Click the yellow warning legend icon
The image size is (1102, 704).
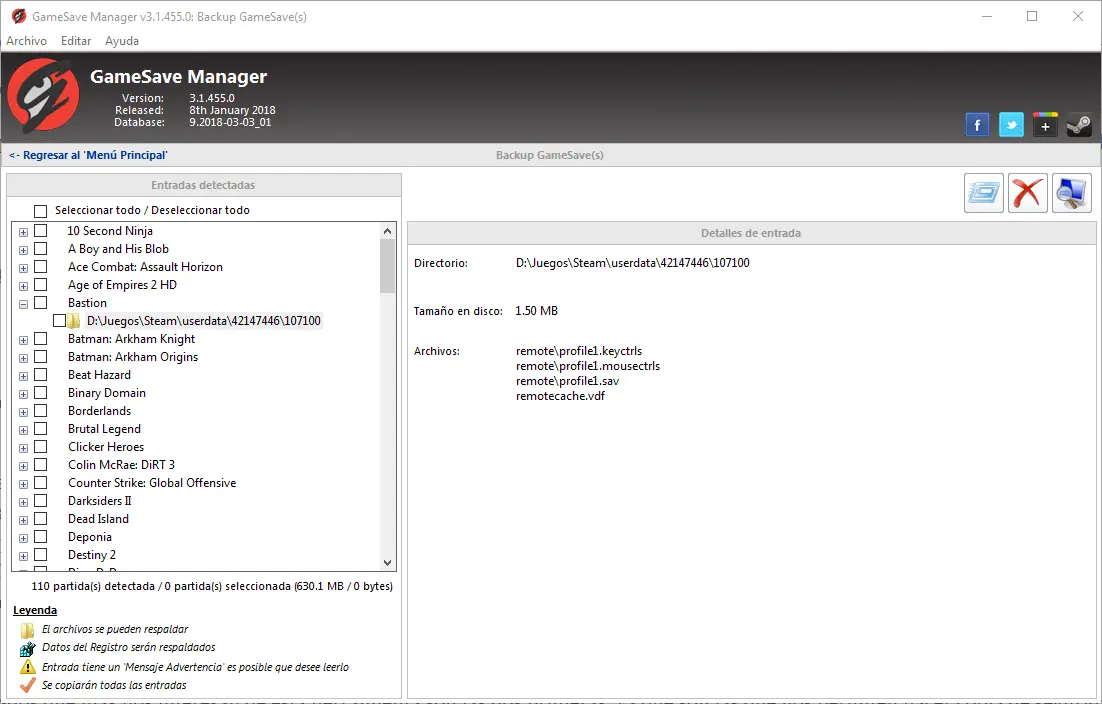coord(27,667)
